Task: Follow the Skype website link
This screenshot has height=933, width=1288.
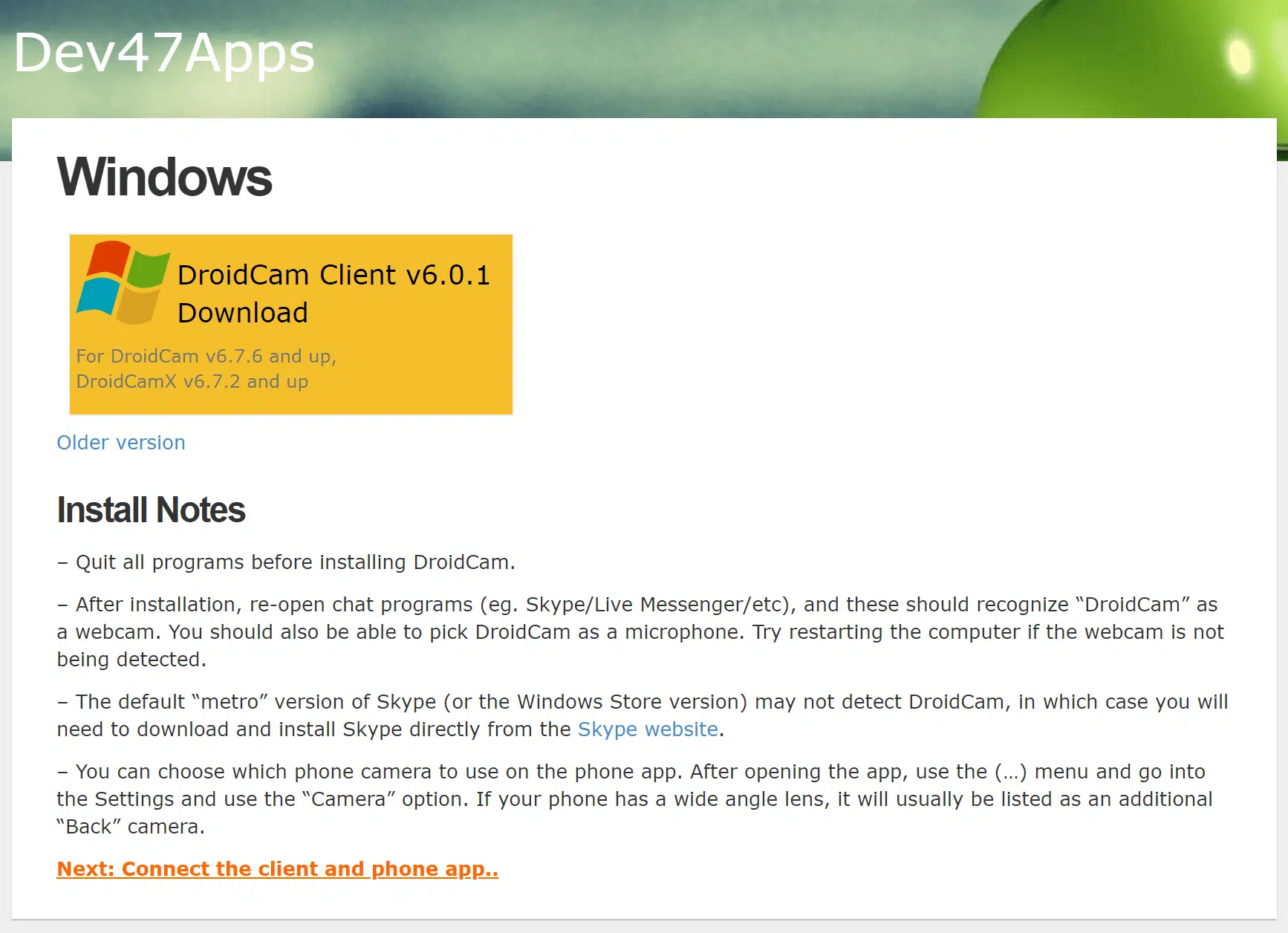Action: tap(648, 729)
